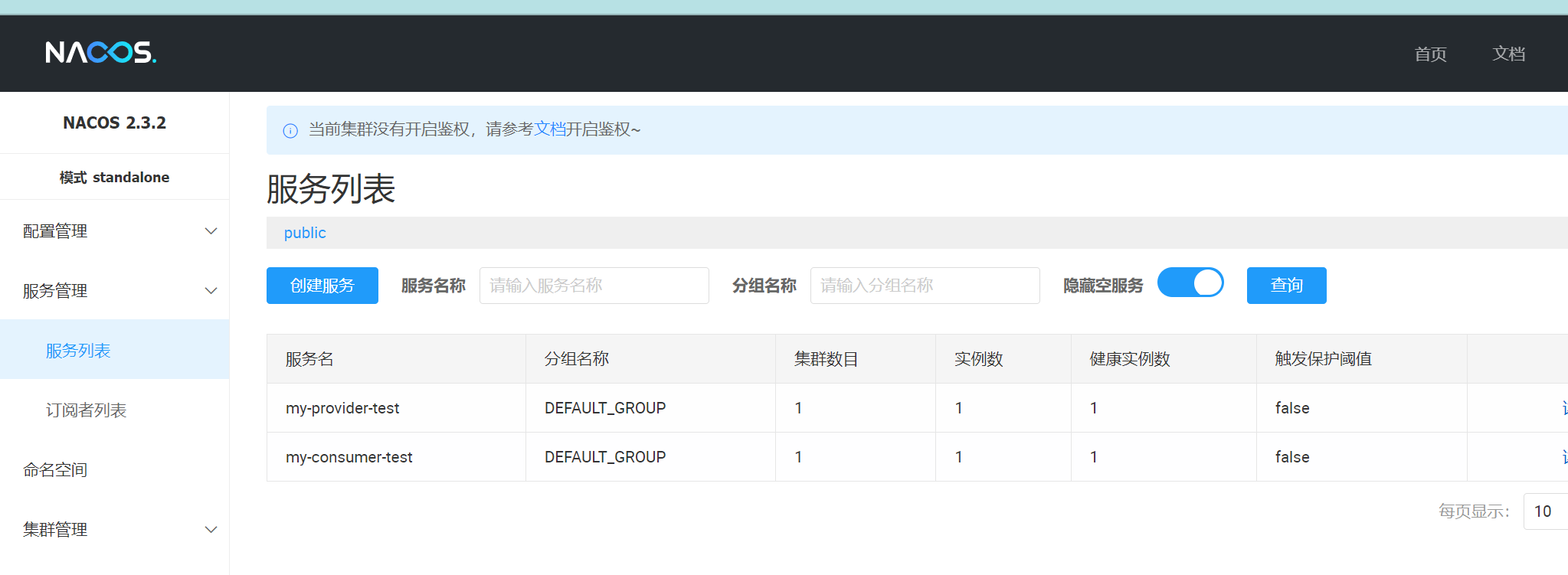Collapse the 服务管理 menu chevron

211,290
